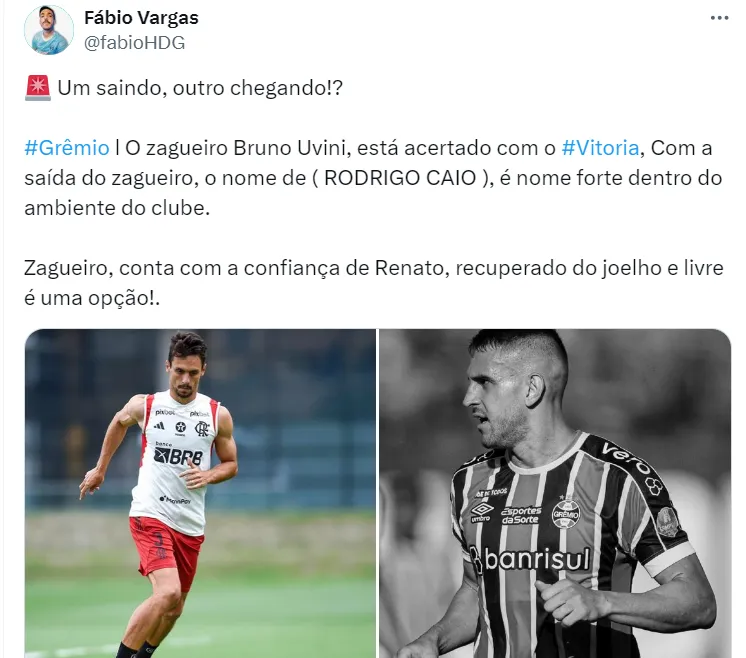The height and width of the screenshot is (658, 746).
Task: Click the Flamengo crest on the training shirt
Action: [202, 428]
